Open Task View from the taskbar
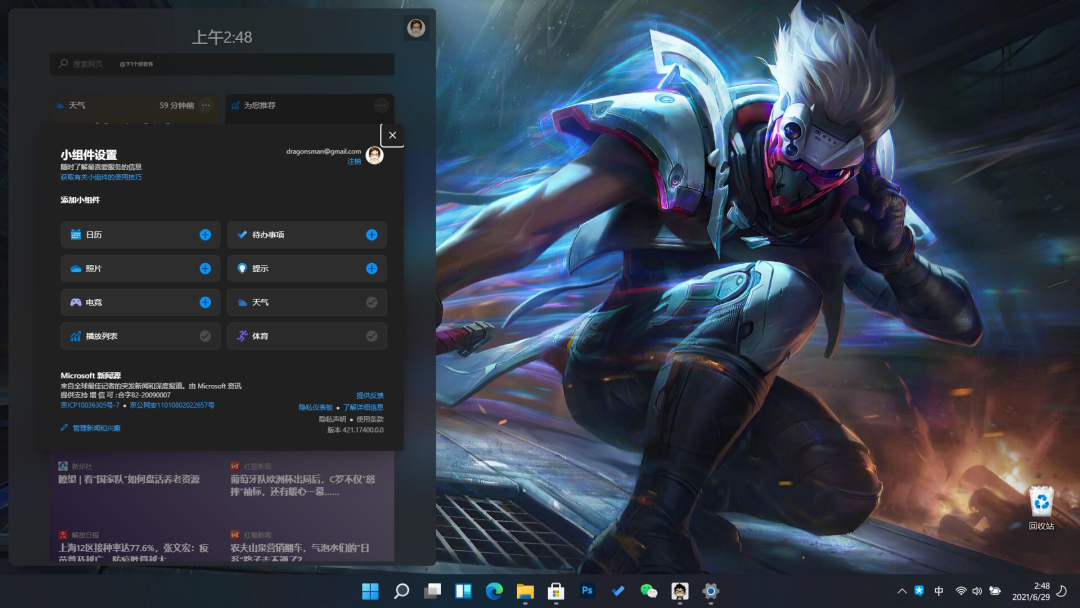Viewport: 1080px width, 608px height. [x=432, y=591]
